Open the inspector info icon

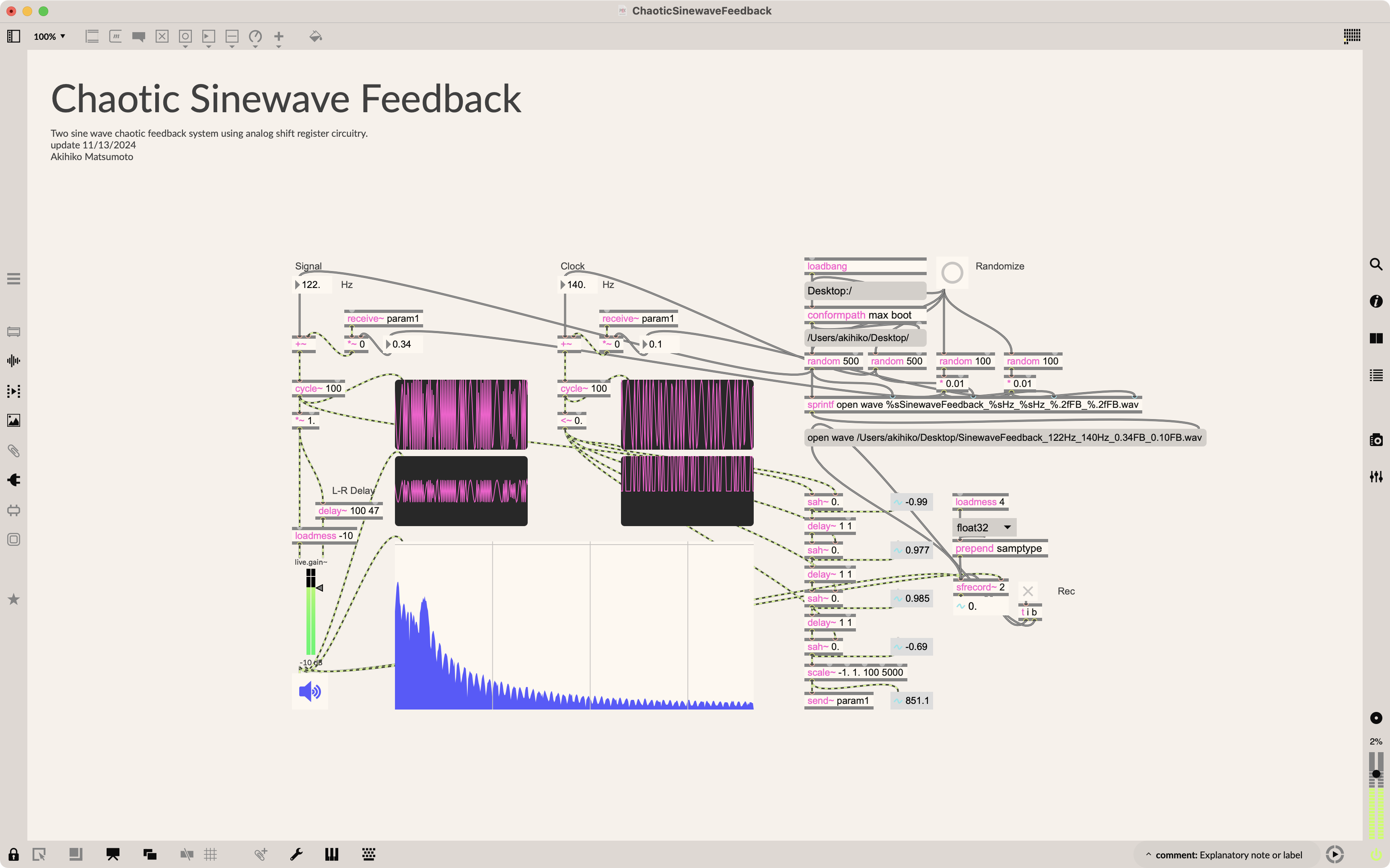coord(1376,301)
